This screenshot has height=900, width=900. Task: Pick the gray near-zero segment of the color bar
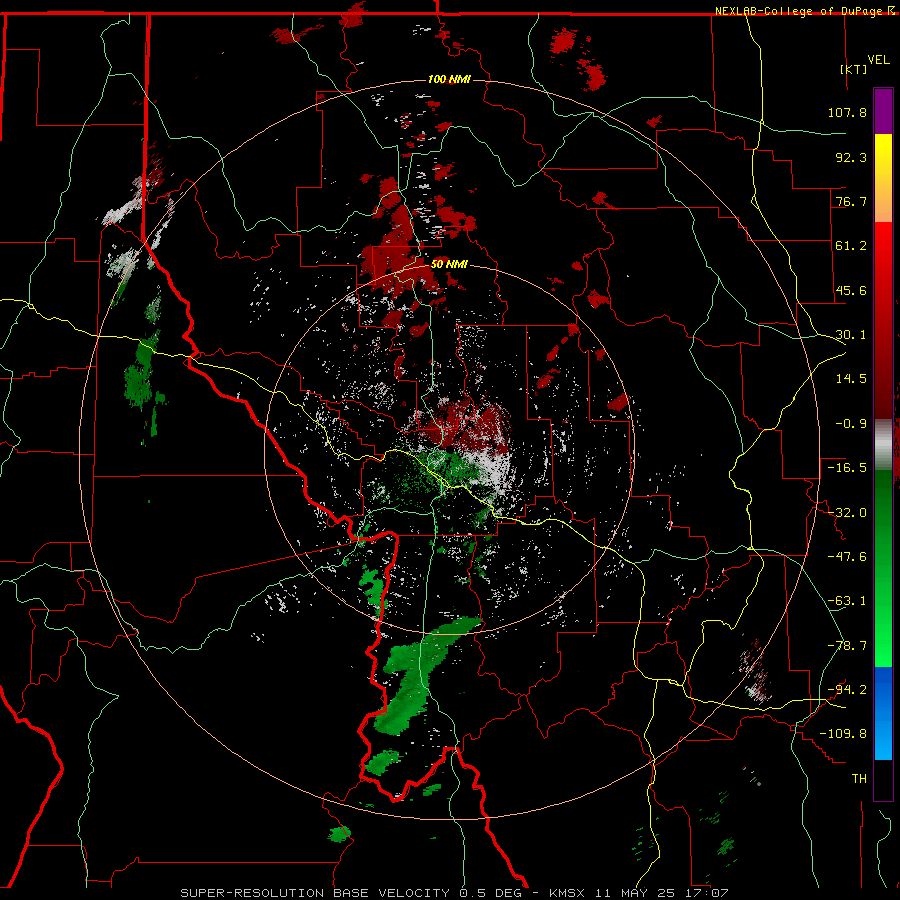coord(883,445)
